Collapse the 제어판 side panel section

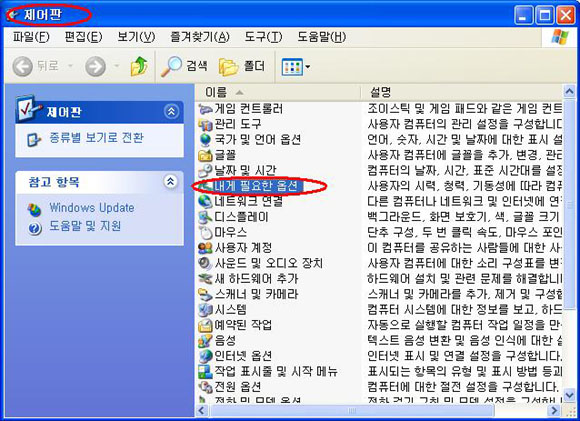[171, 111]
